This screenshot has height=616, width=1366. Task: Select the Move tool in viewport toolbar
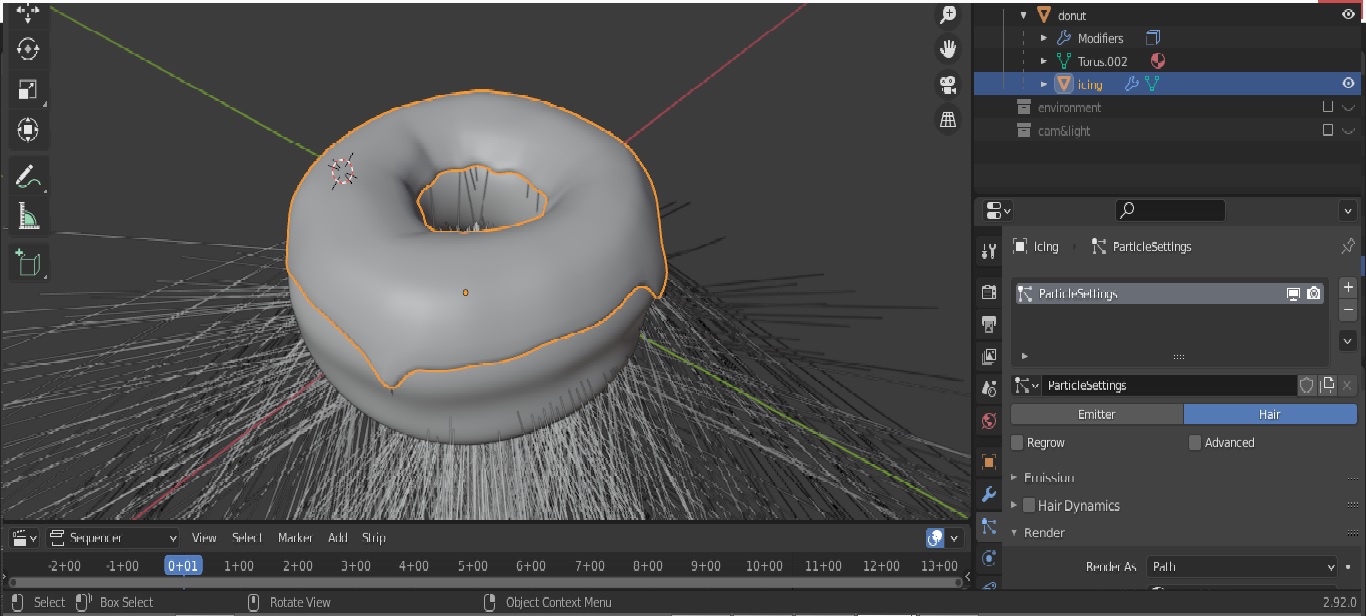pos(28,13)
